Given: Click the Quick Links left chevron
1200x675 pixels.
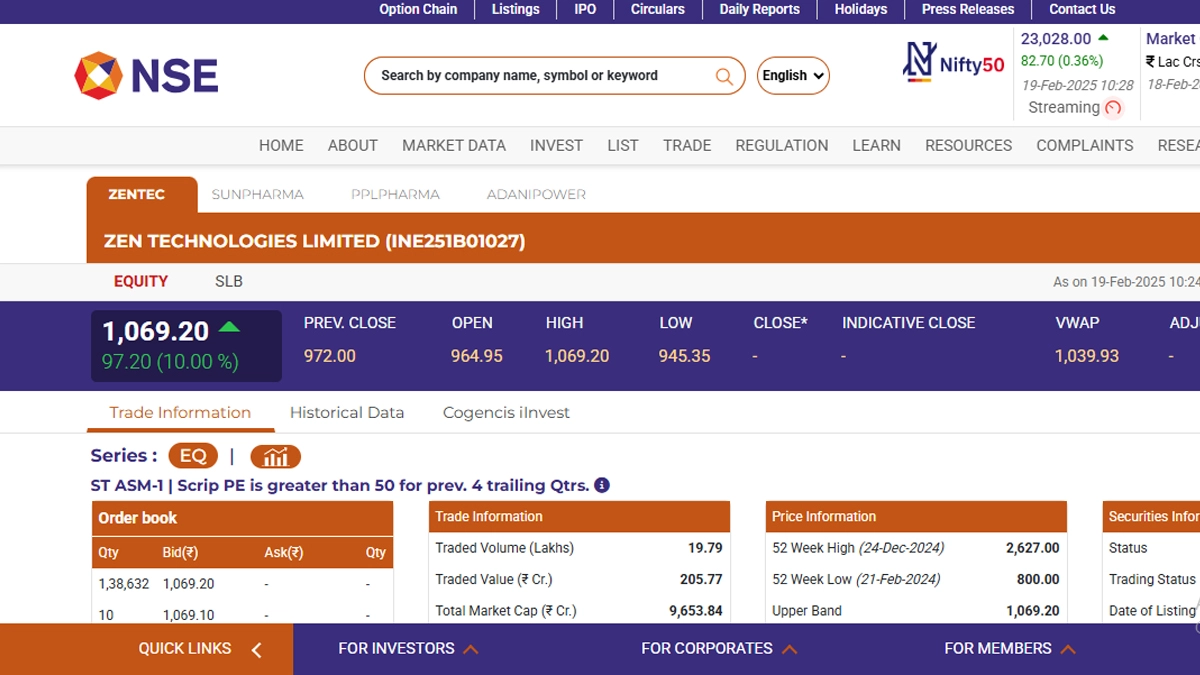Looking at the screenshot, I should [x=256, y=650].
